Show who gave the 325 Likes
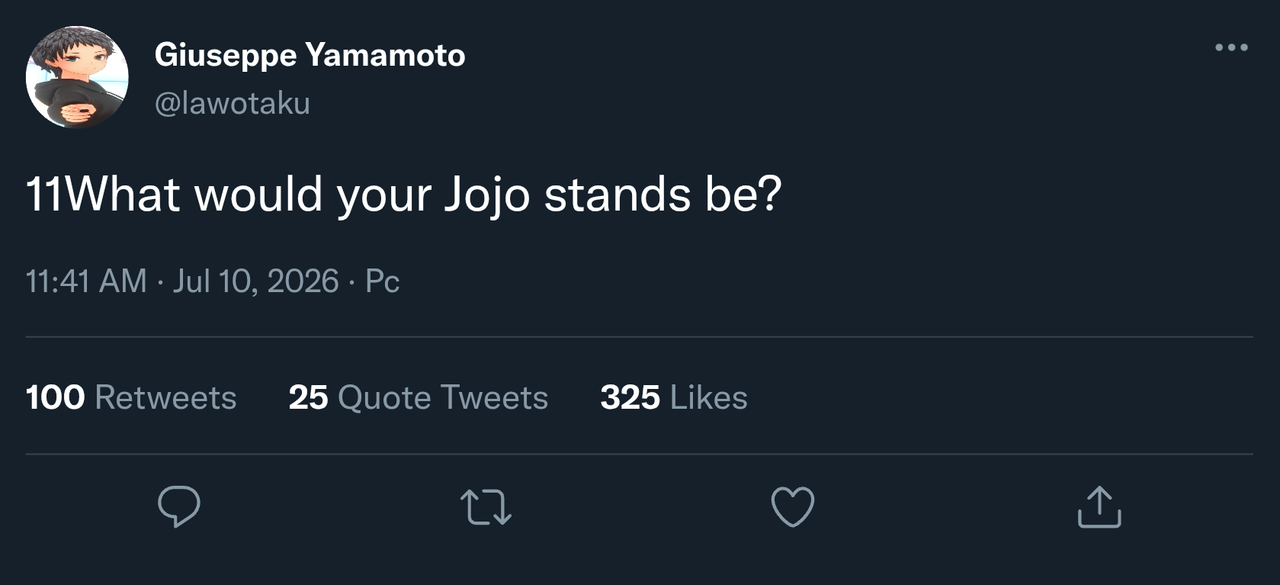The image size is (1280, 585). point(674,398)
